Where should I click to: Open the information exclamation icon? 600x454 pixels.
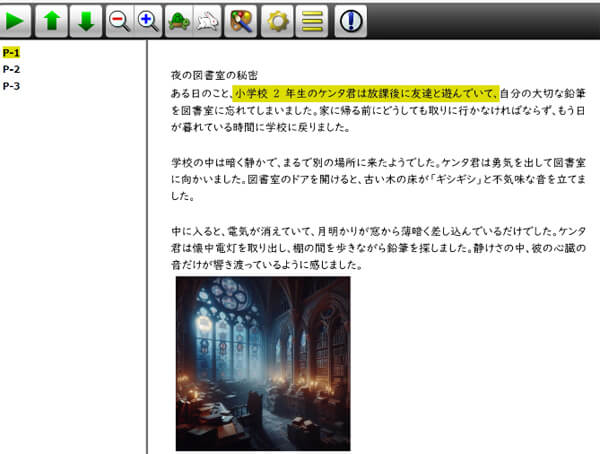click(x=351, y=20)
